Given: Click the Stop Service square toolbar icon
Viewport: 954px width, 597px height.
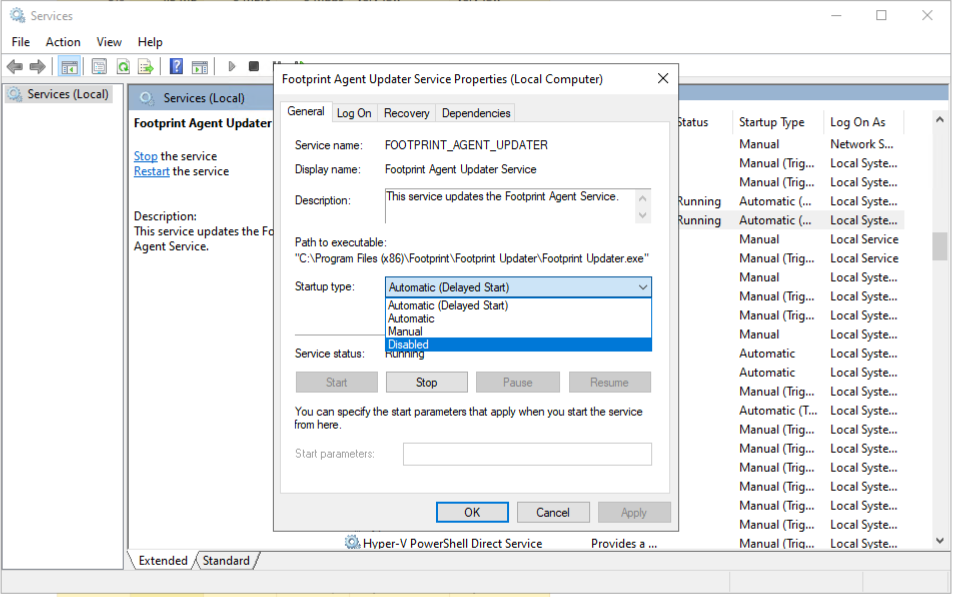Looking at the screenshot, I should pos(254,66).
